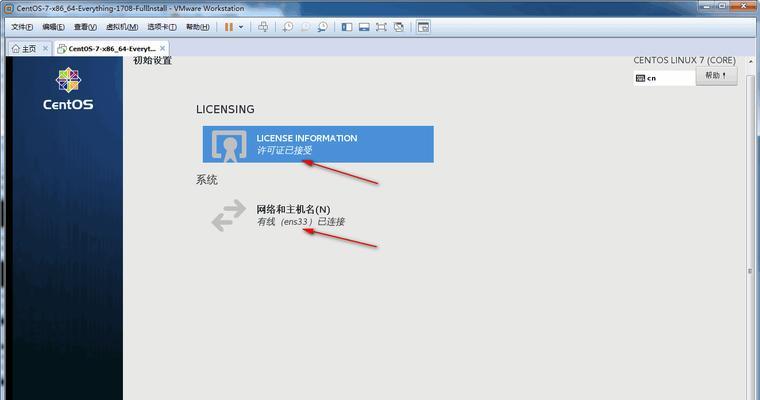
Task: Click the console view icon at toolbar end
Action: click(x=423, y=27)
